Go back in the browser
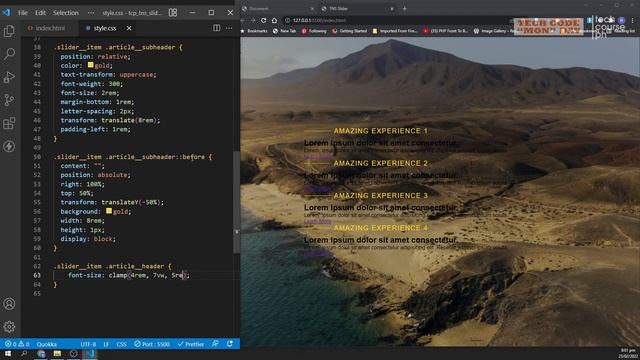 243,20
